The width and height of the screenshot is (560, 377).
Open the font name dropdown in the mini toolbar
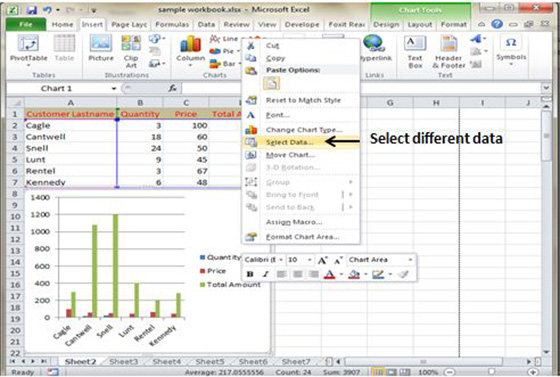coord(281,260)
